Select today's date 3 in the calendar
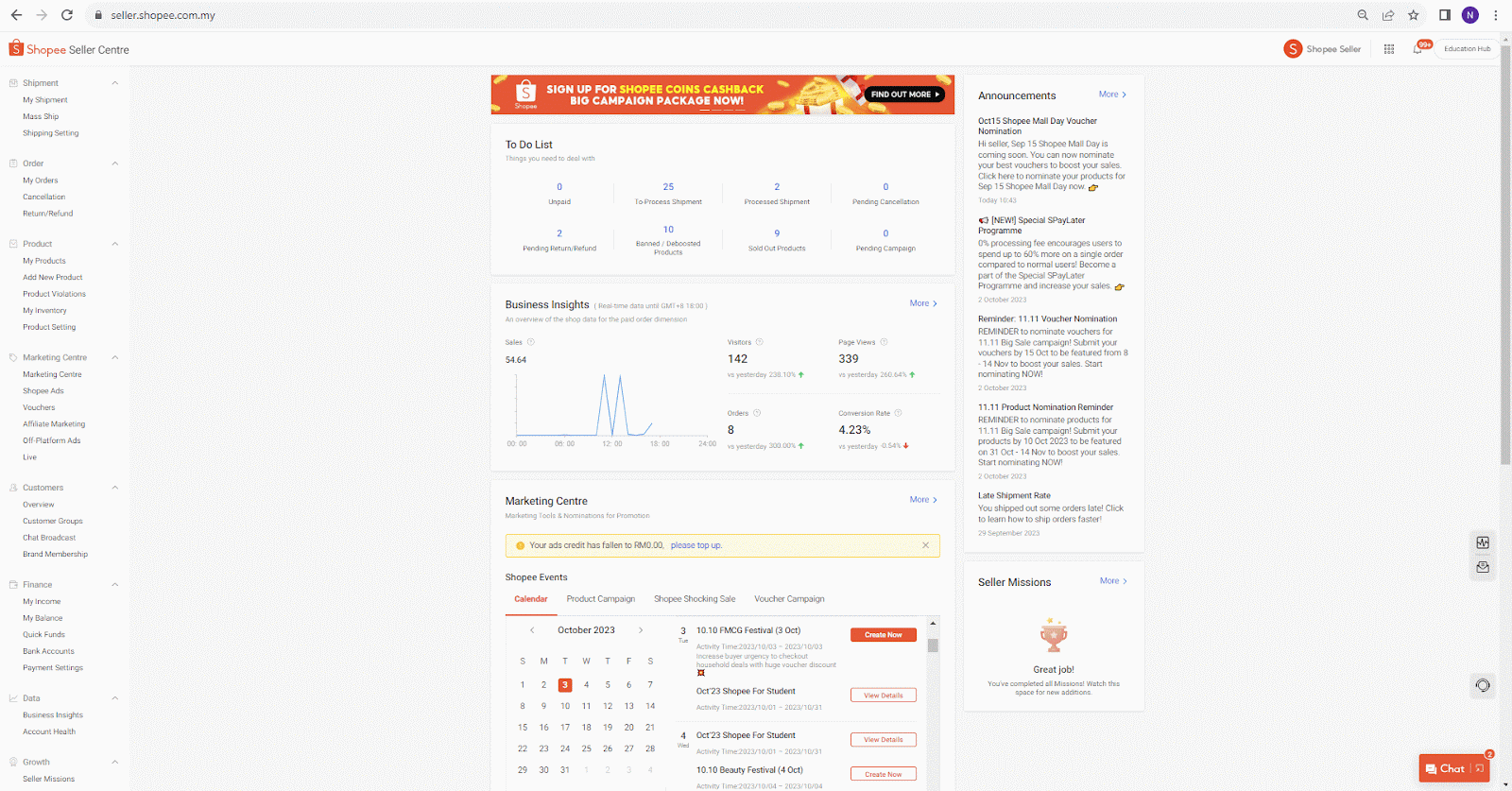 (565, 685)
